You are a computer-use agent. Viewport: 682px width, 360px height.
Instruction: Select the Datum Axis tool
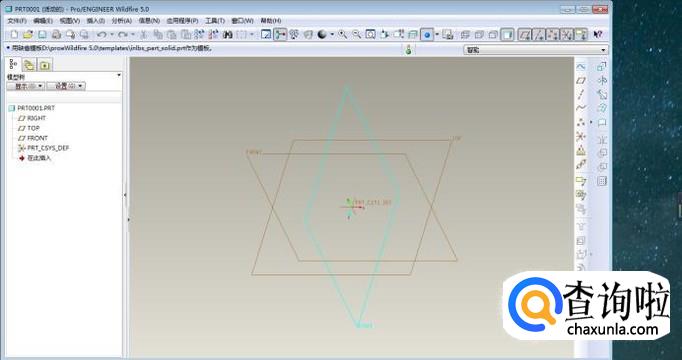pyautogui.click(x=581, y=94)
